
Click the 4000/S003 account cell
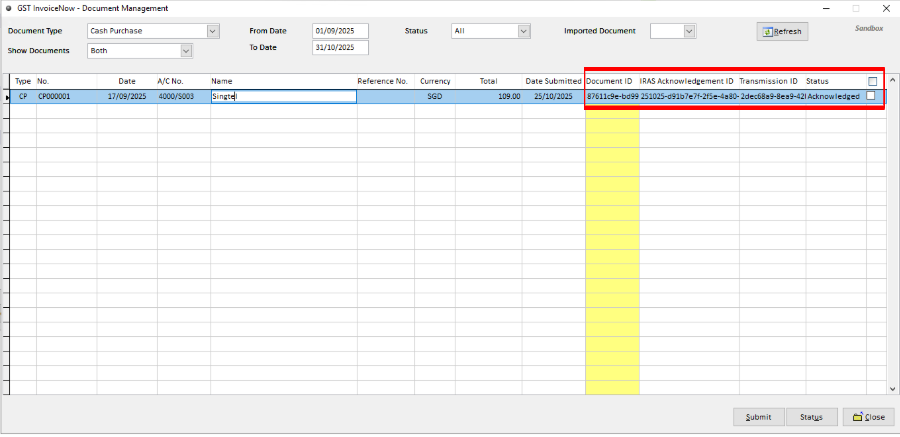coord(184,96)
